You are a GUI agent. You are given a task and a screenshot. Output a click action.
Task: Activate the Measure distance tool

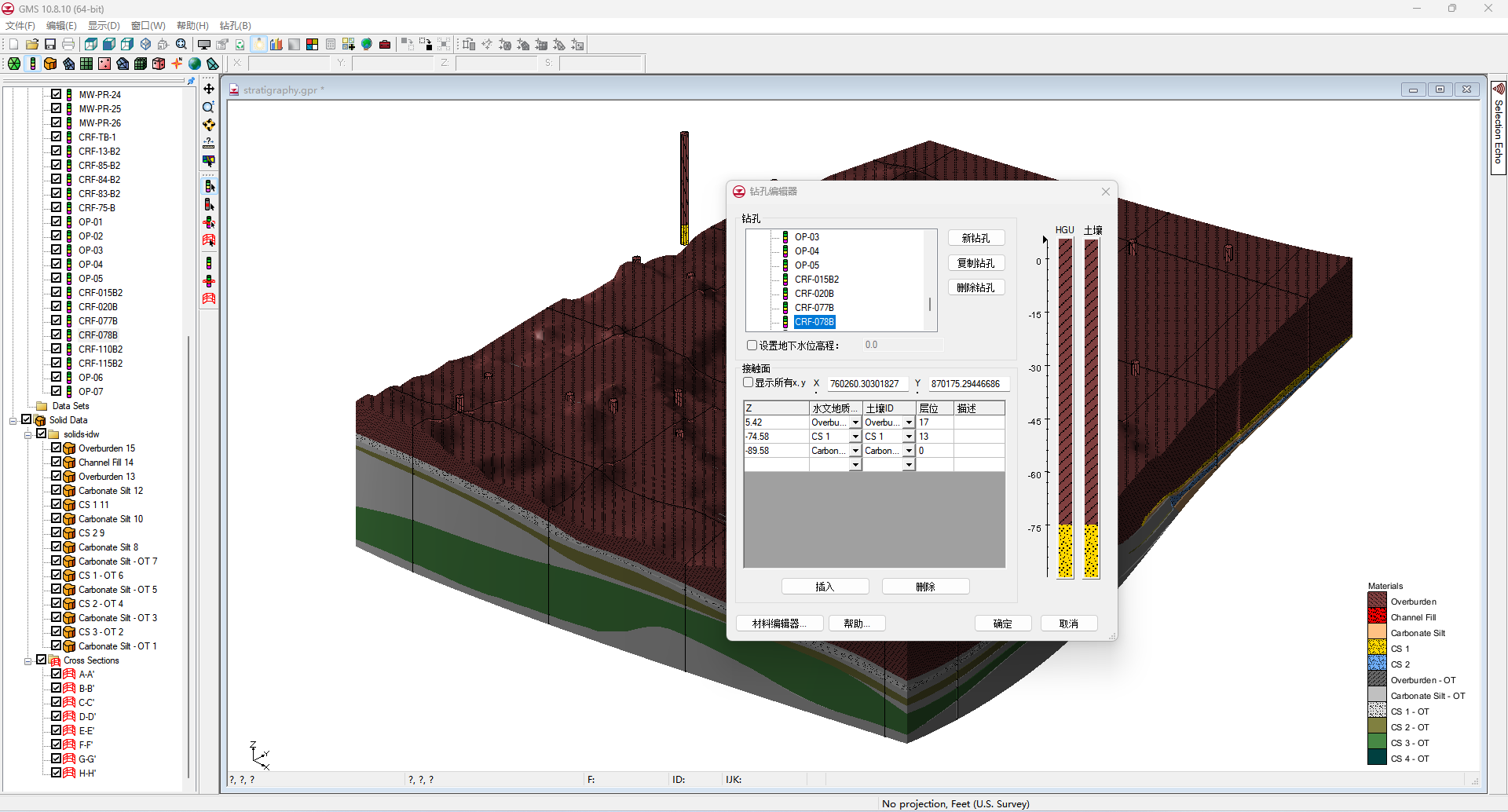click(209, 143)
